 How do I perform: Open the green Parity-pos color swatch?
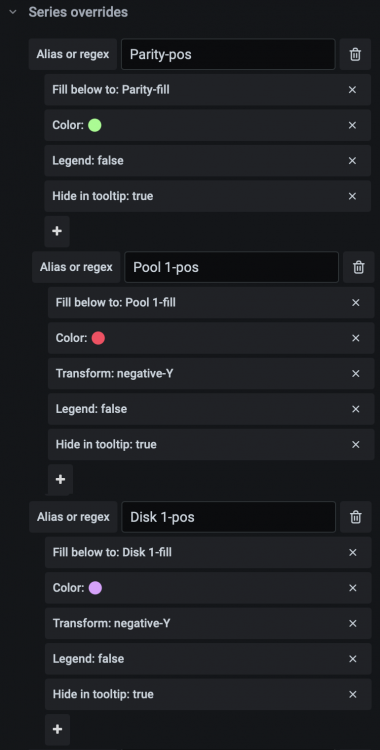(95, 125)
